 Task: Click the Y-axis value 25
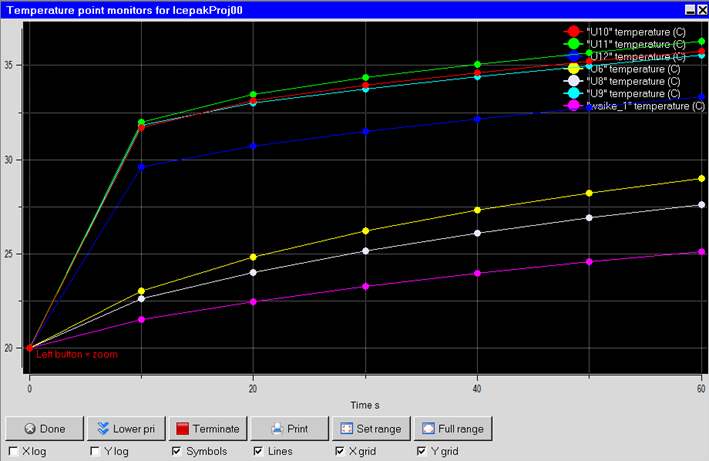[x=9, y=254]
